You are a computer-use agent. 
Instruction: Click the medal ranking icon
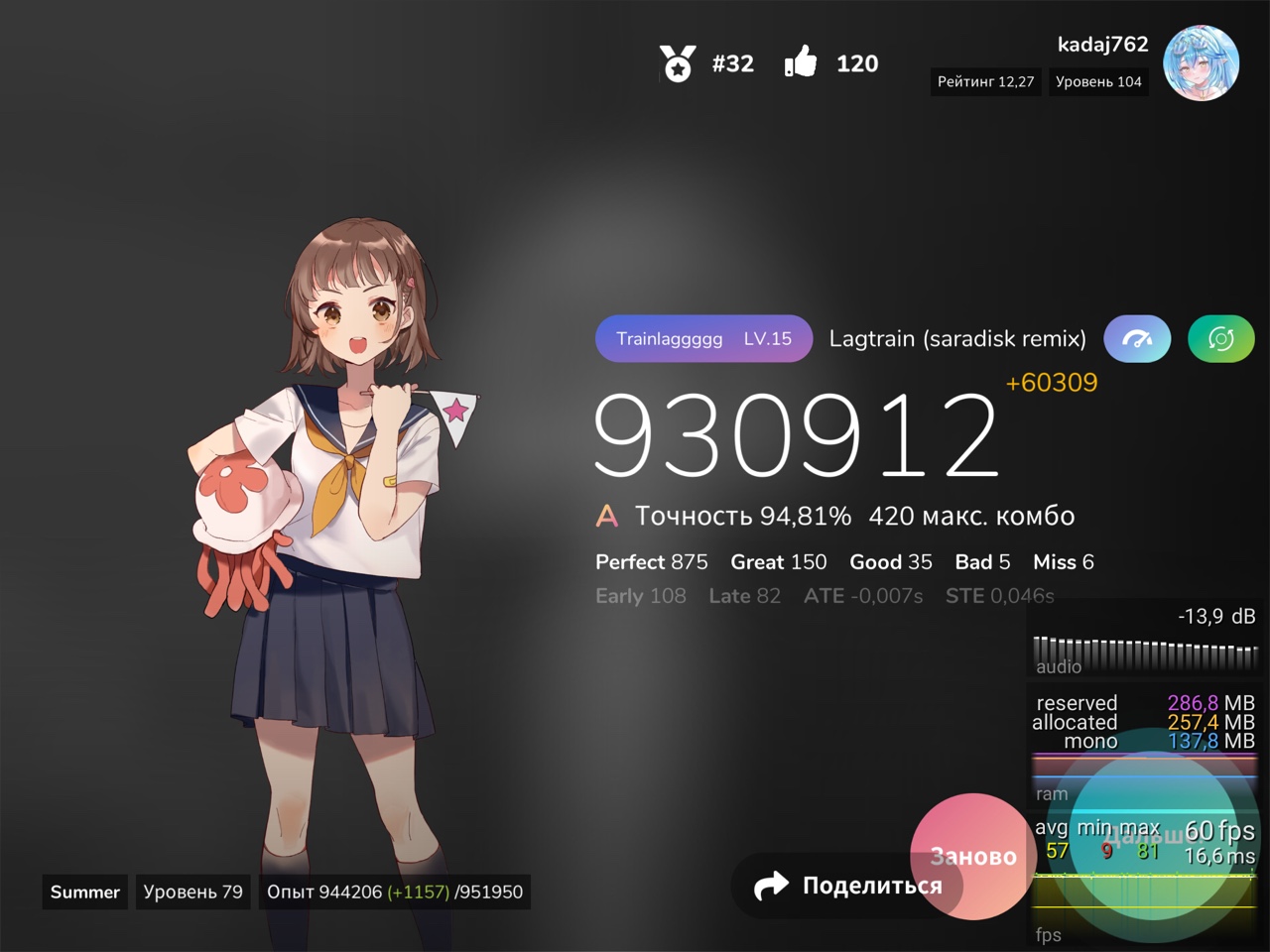click(678, 63)
